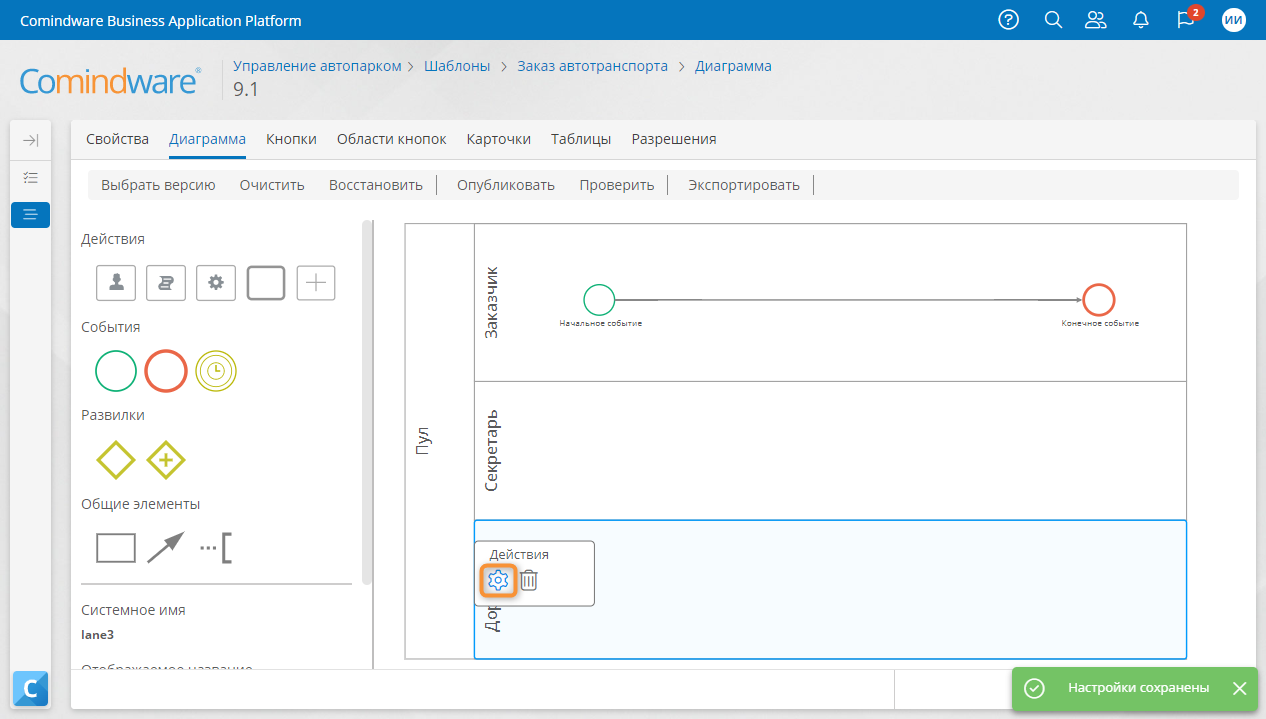Click the Настройки сохранены message text
Screen dimensions: 1266x719
click(x=1138, y=688)
